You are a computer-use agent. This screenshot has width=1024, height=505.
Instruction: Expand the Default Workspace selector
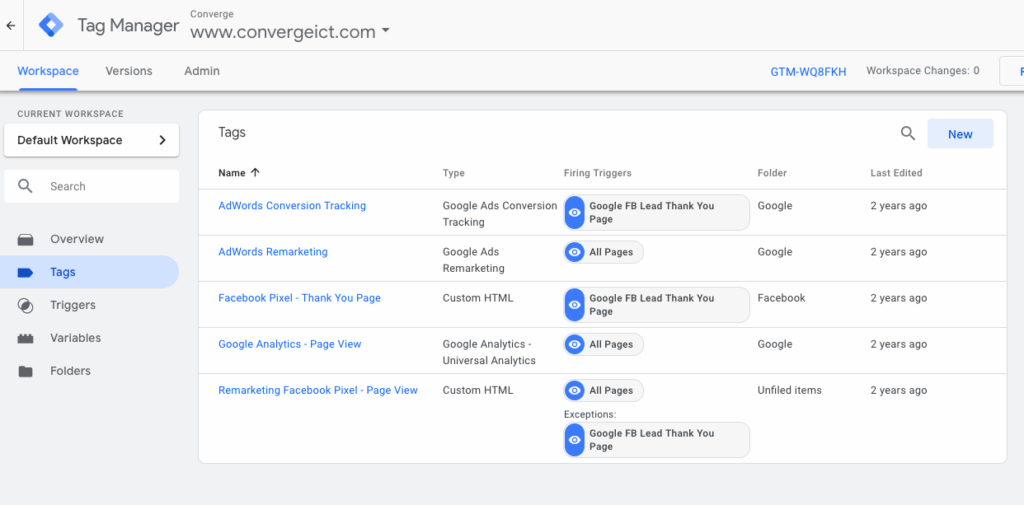(91, 140)
